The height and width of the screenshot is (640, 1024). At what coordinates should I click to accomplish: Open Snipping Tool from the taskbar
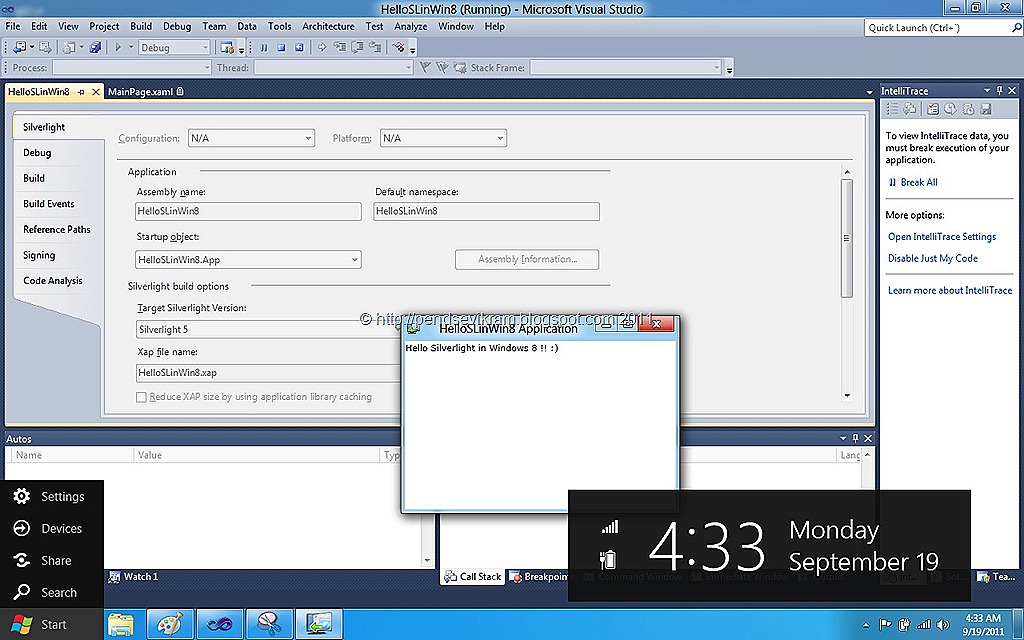[269, 624]
